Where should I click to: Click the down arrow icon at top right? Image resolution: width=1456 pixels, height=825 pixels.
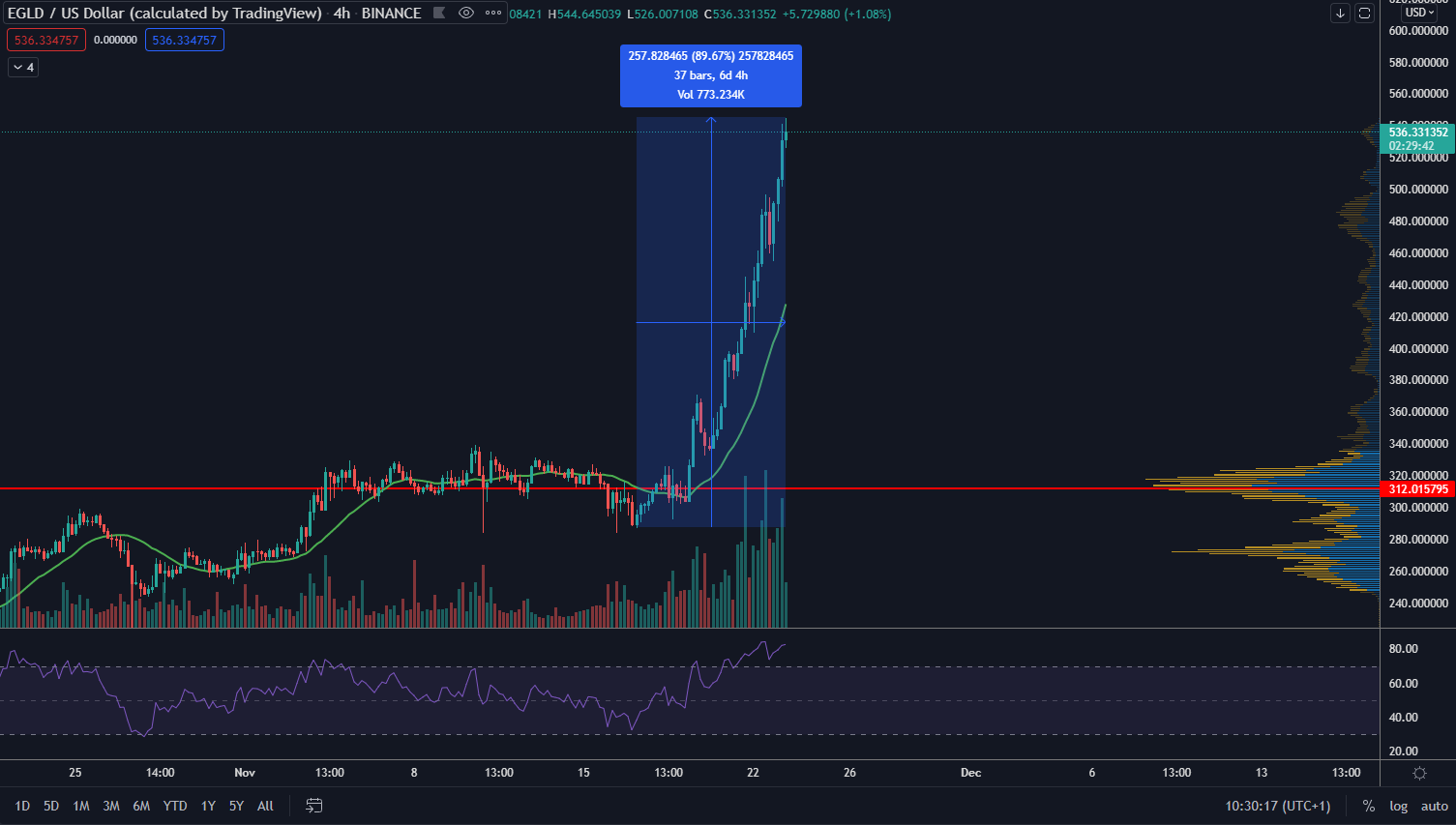[x=1340, y=14]
